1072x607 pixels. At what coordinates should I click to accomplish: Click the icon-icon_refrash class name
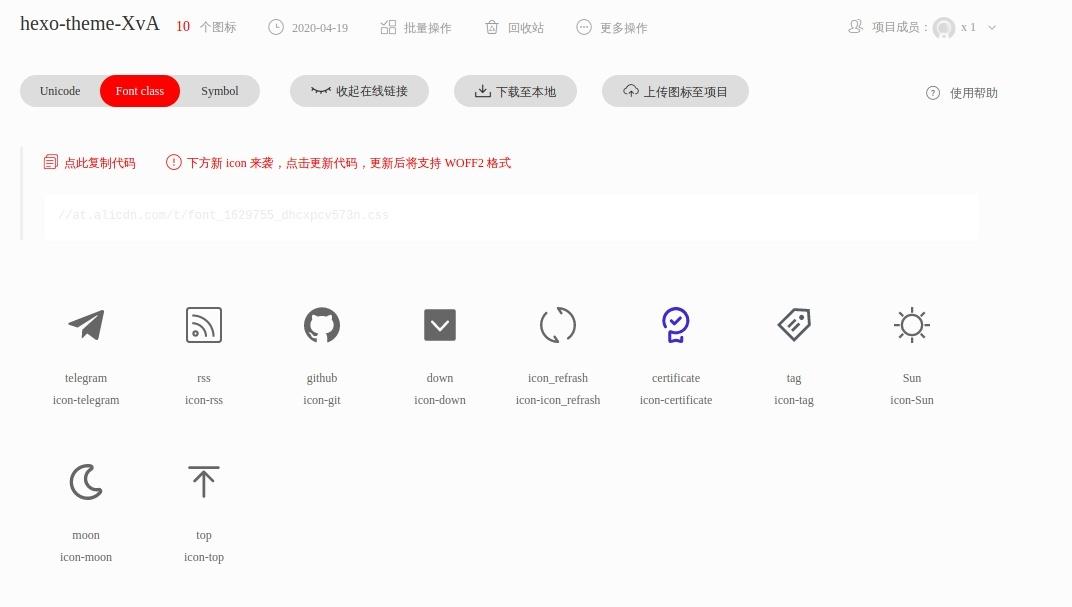[558, 400]
